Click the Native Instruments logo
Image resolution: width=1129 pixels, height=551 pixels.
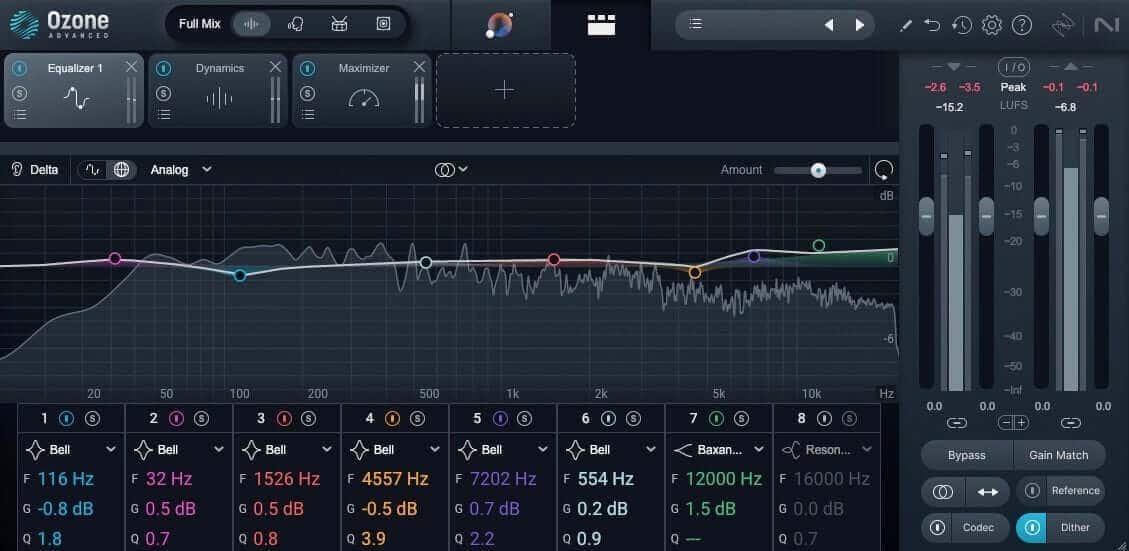1106,25
